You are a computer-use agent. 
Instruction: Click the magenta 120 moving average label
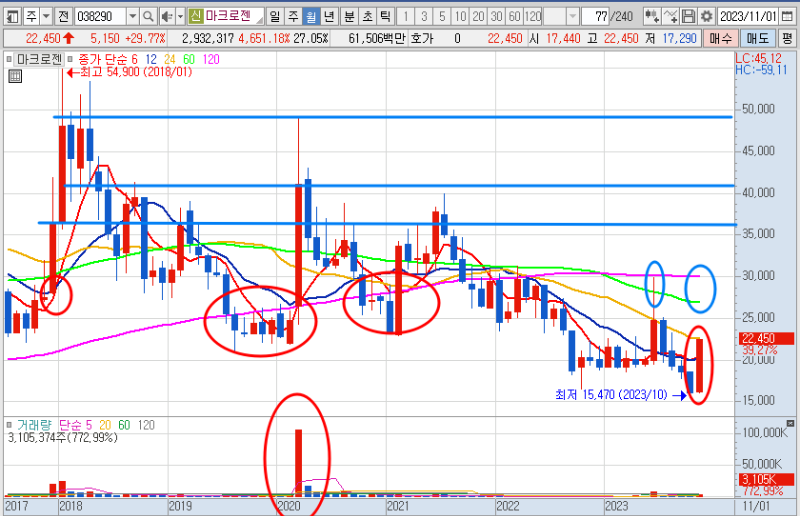tap(211, 59)
